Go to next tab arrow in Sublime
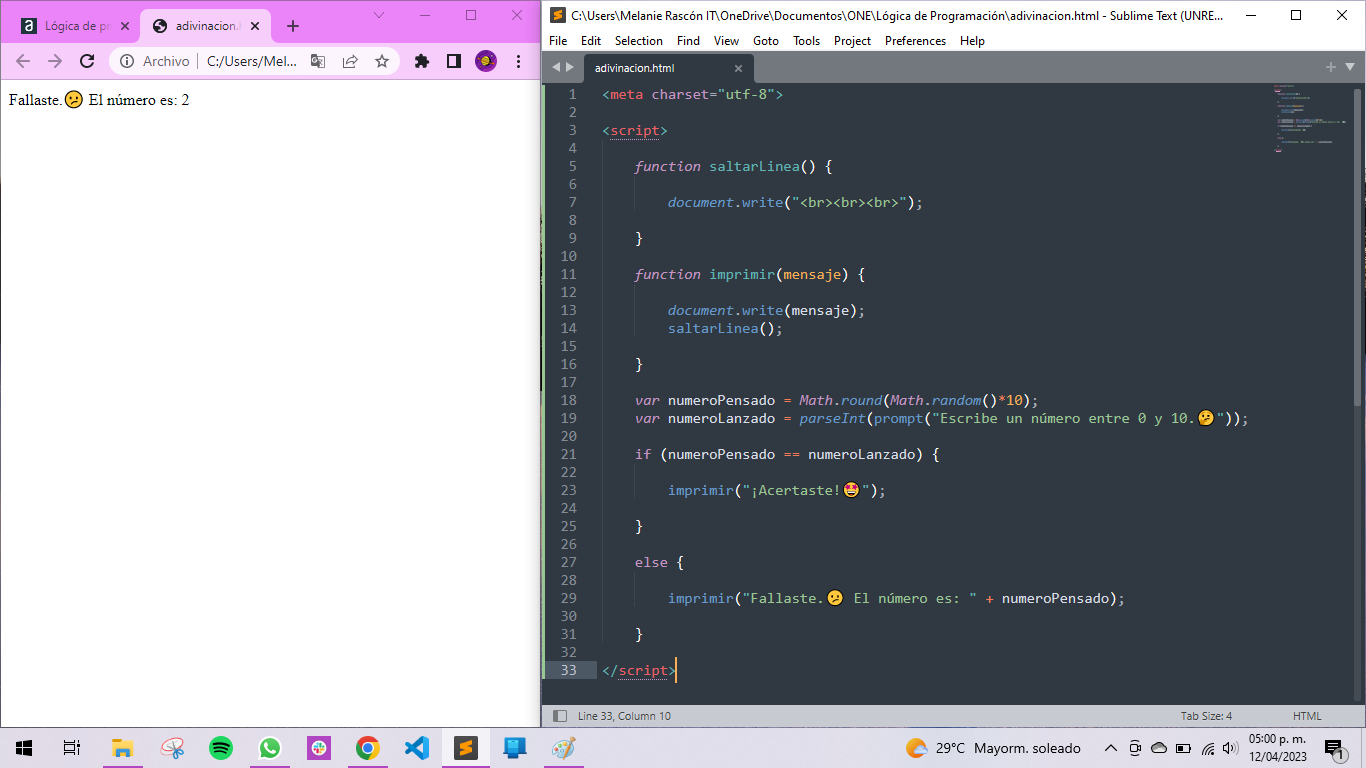The width and height of the screenshot is (1366, 768). [570, 68]
